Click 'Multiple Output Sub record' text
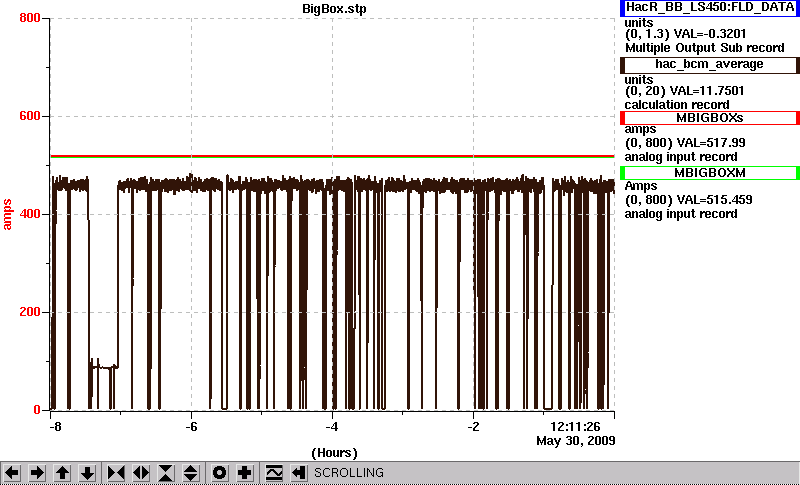This screenshot has height=485, width=800. click(705, 48)
